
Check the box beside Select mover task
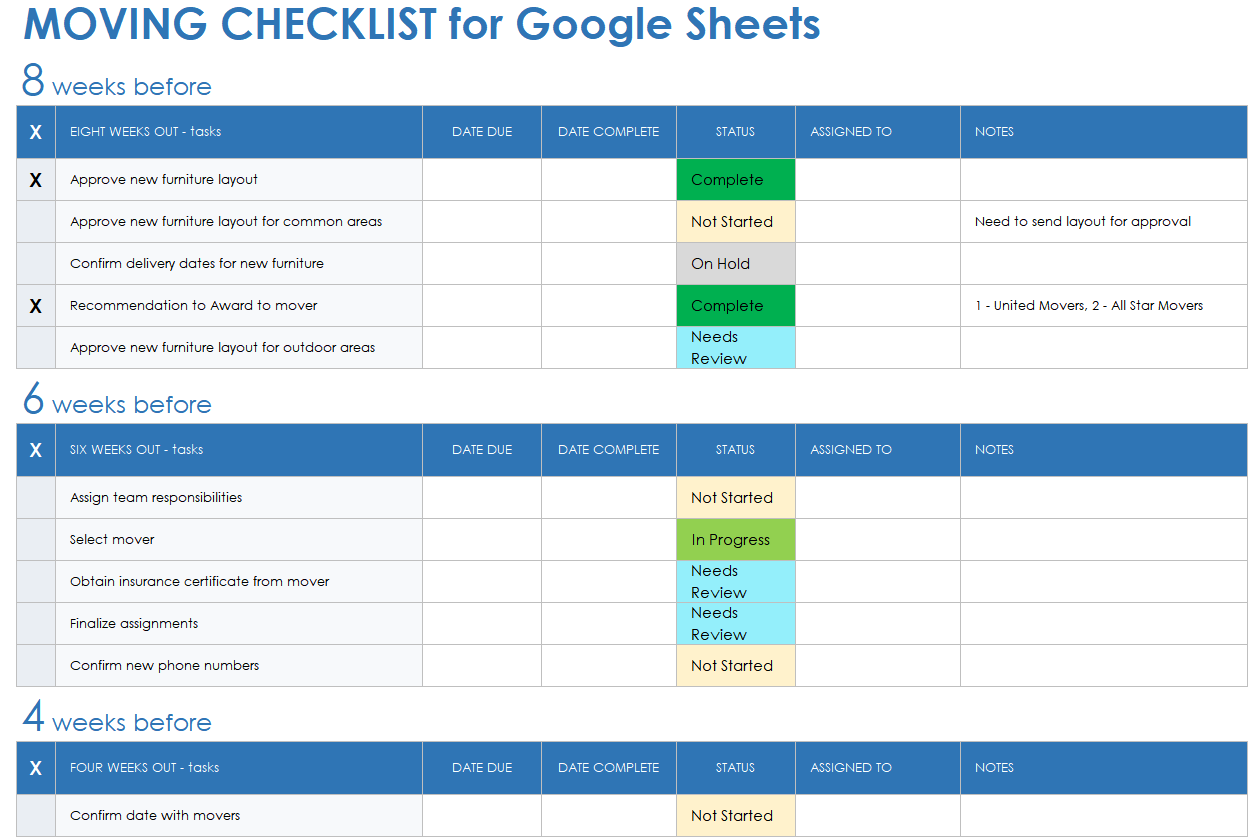(x=36, y=540)
